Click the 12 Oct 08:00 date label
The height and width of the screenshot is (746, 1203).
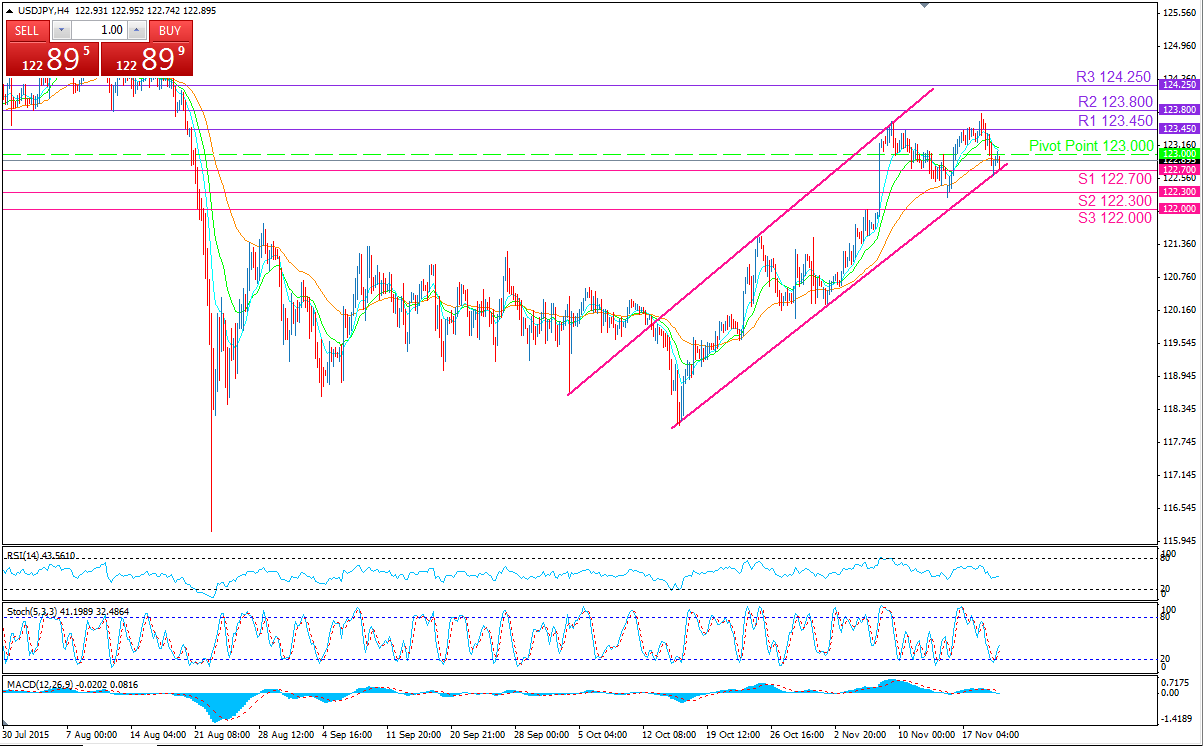671,734
